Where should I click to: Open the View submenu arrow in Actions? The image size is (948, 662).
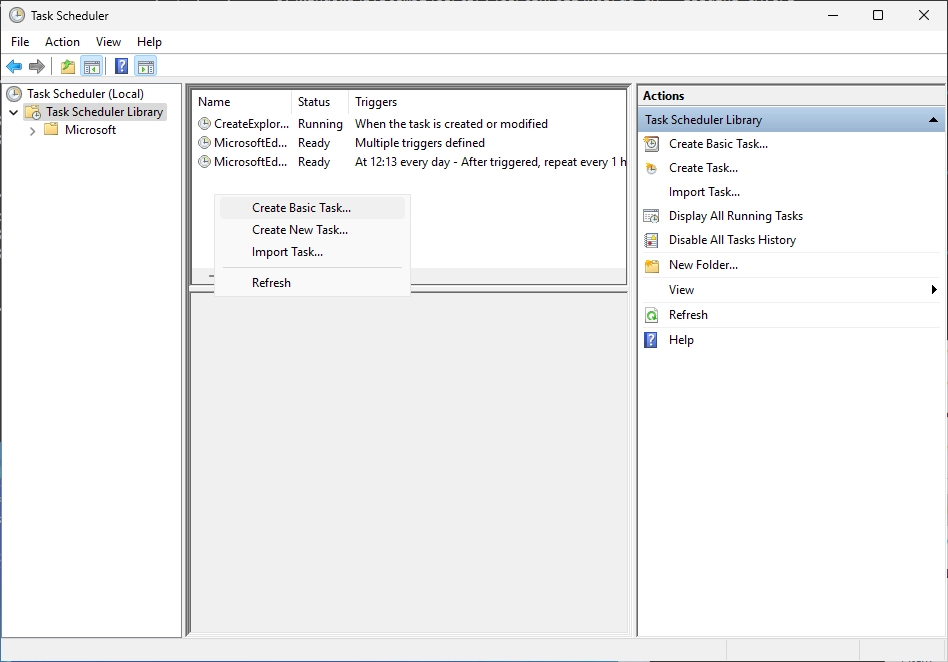(934, 290)
